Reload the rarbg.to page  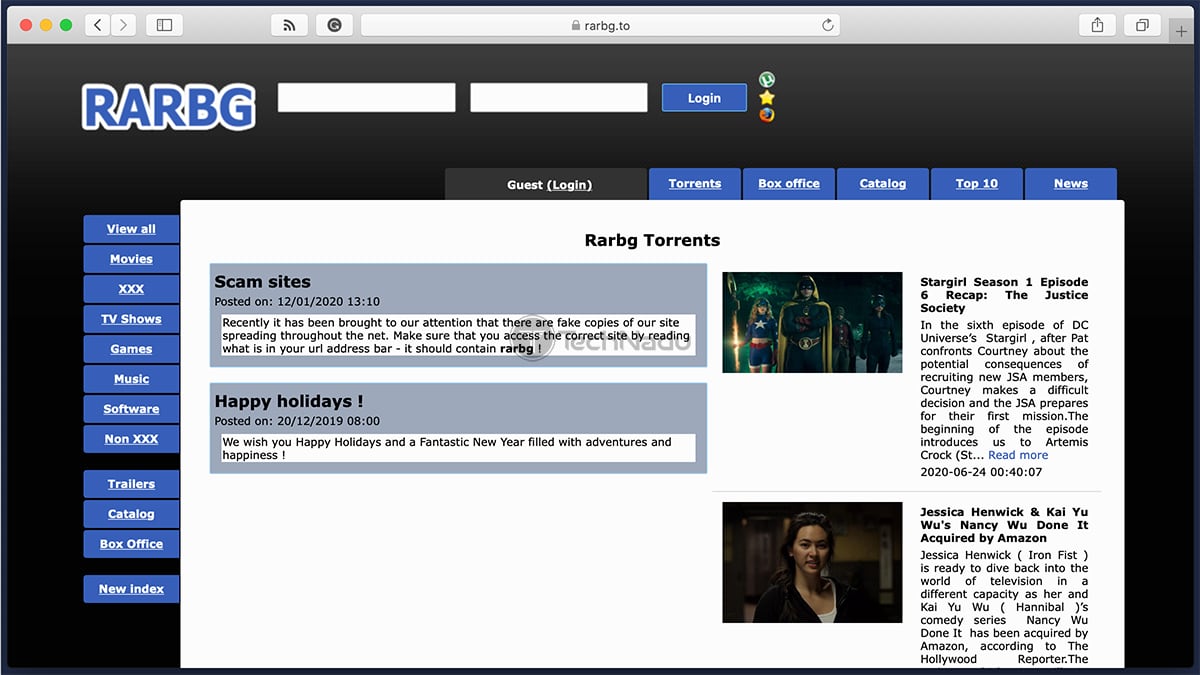pyautogui.click(x=828, y=25)
